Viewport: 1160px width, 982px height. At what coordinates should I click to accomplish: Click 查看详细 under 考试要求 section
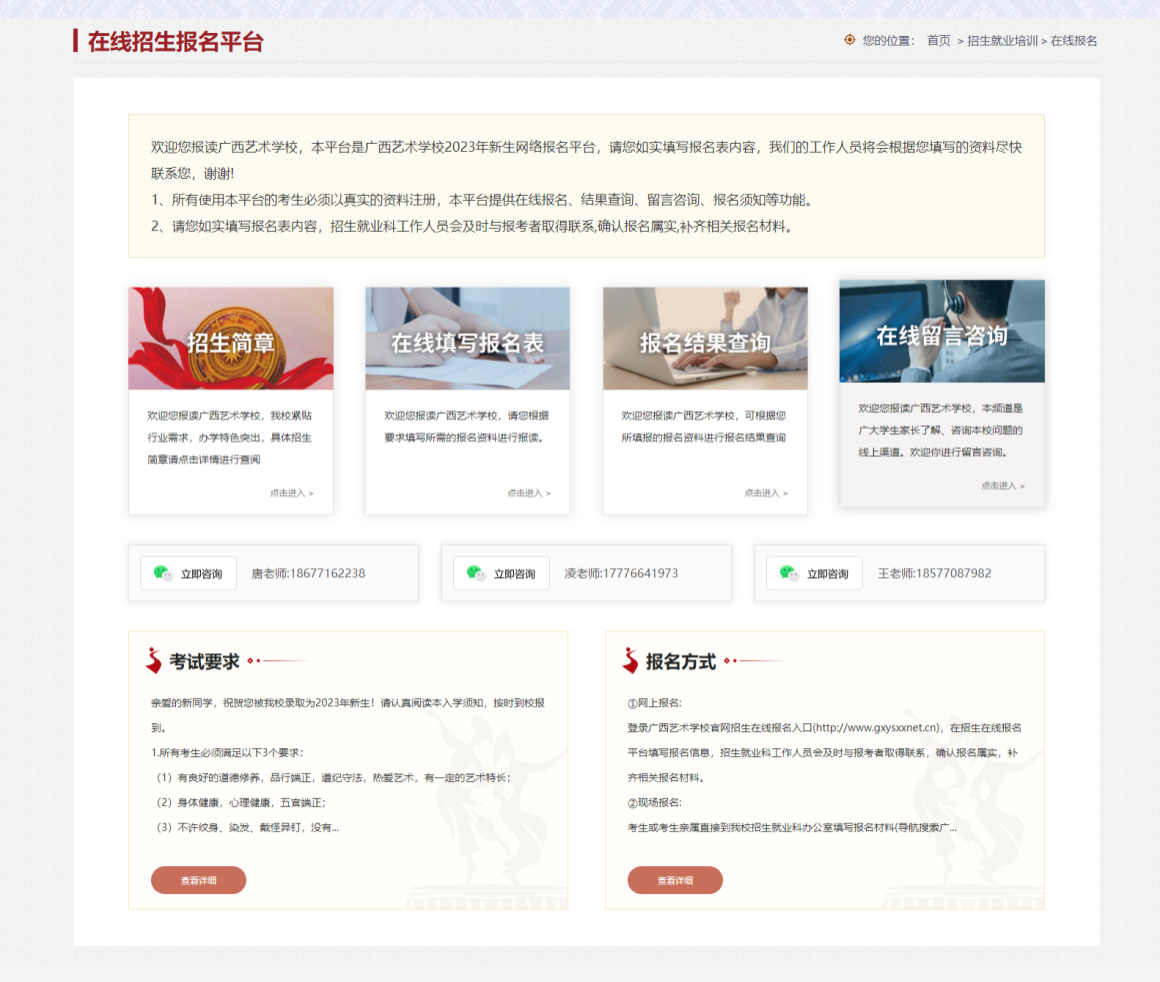(x=198, y=880)
